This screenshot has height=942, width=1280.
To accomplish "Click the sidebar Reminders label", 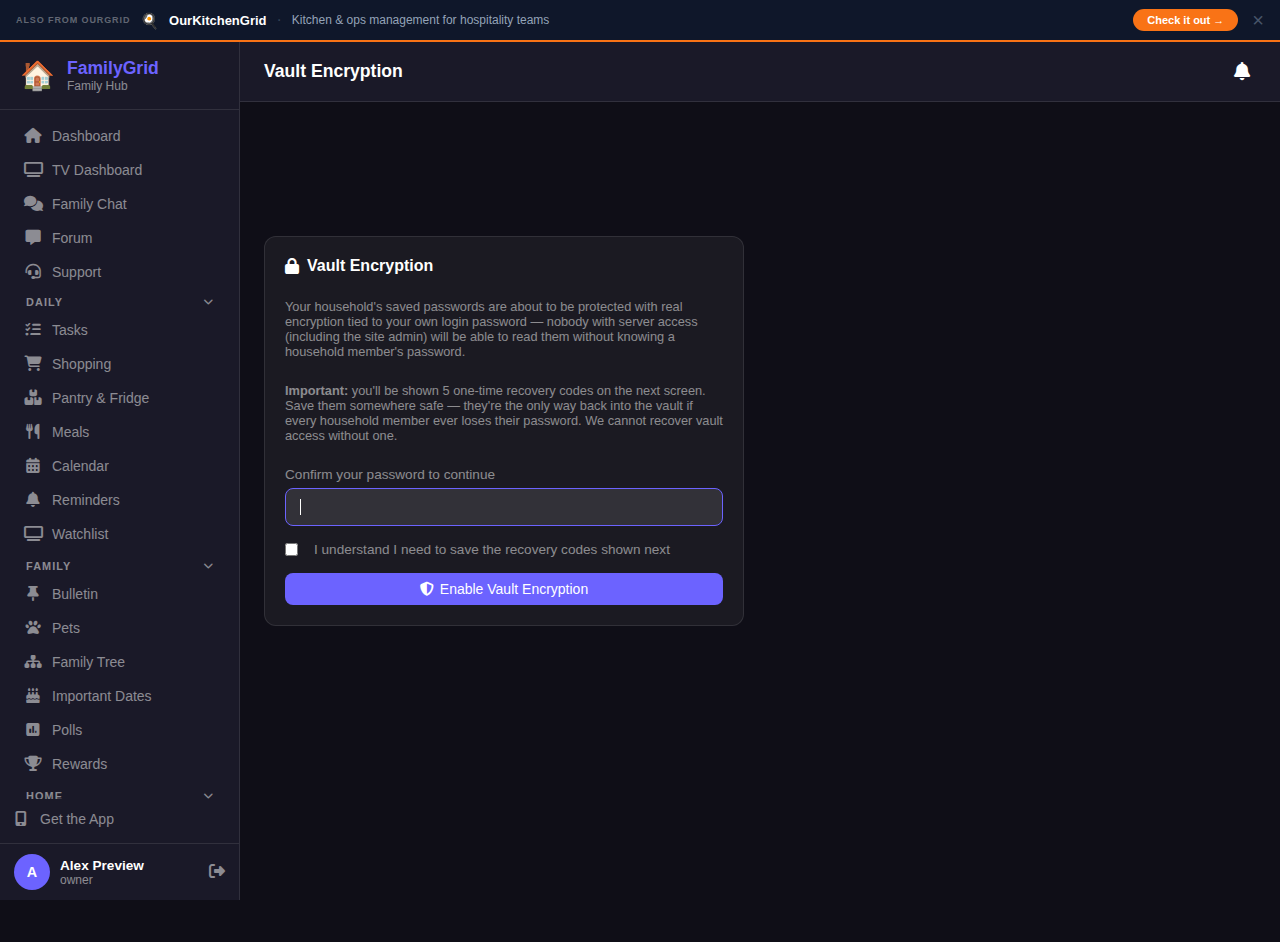I will (86, 500).
